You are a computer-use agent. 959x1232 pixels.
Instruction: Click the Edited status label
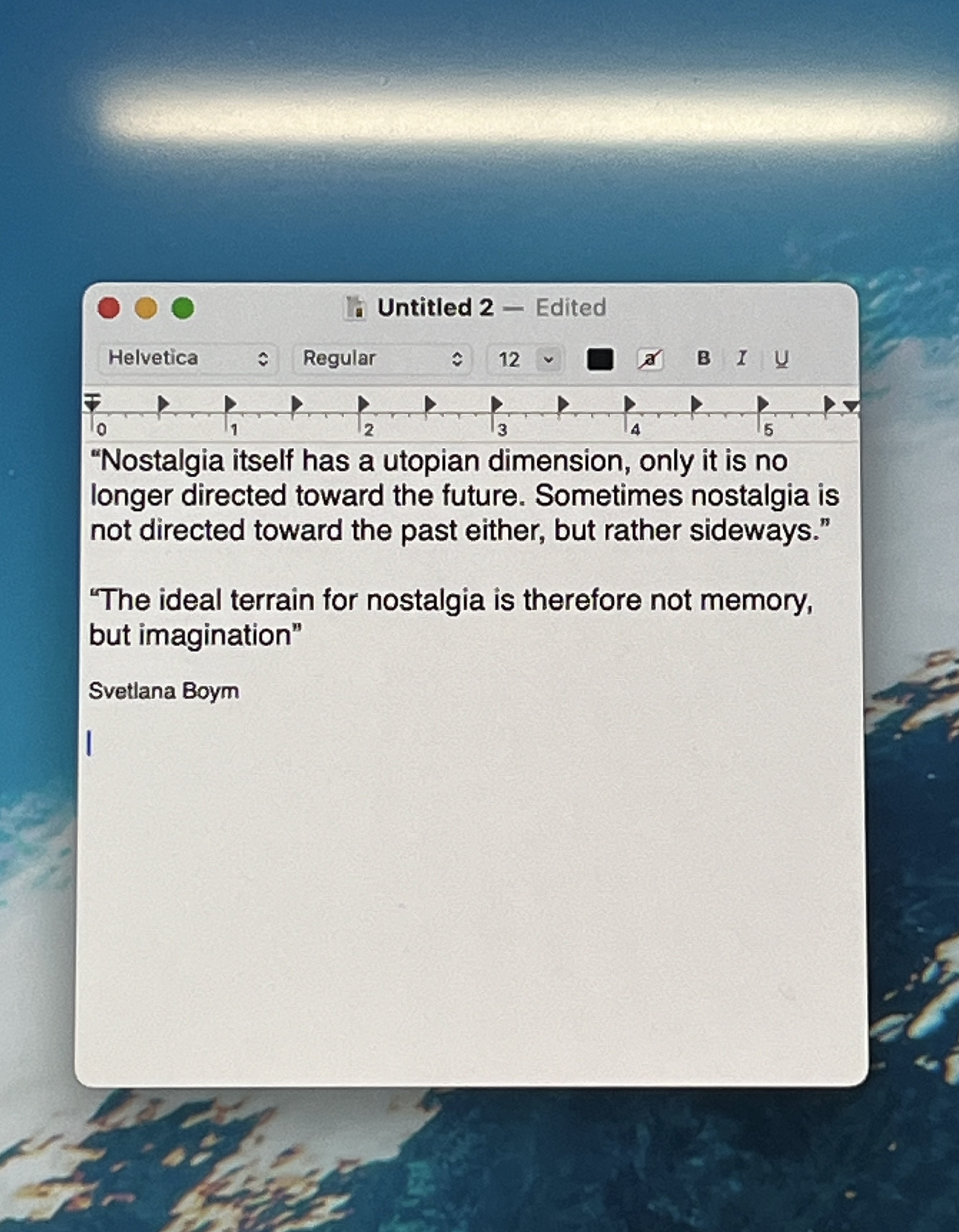click(570, 308)
